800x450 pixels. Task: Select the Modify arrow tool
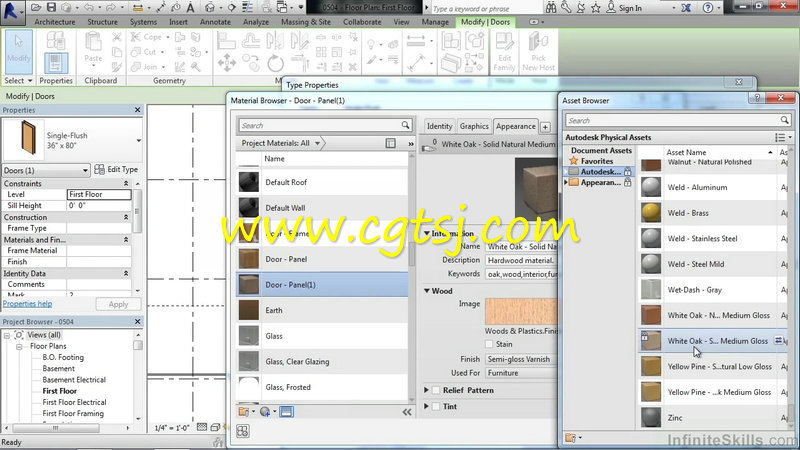click(18, 52)
